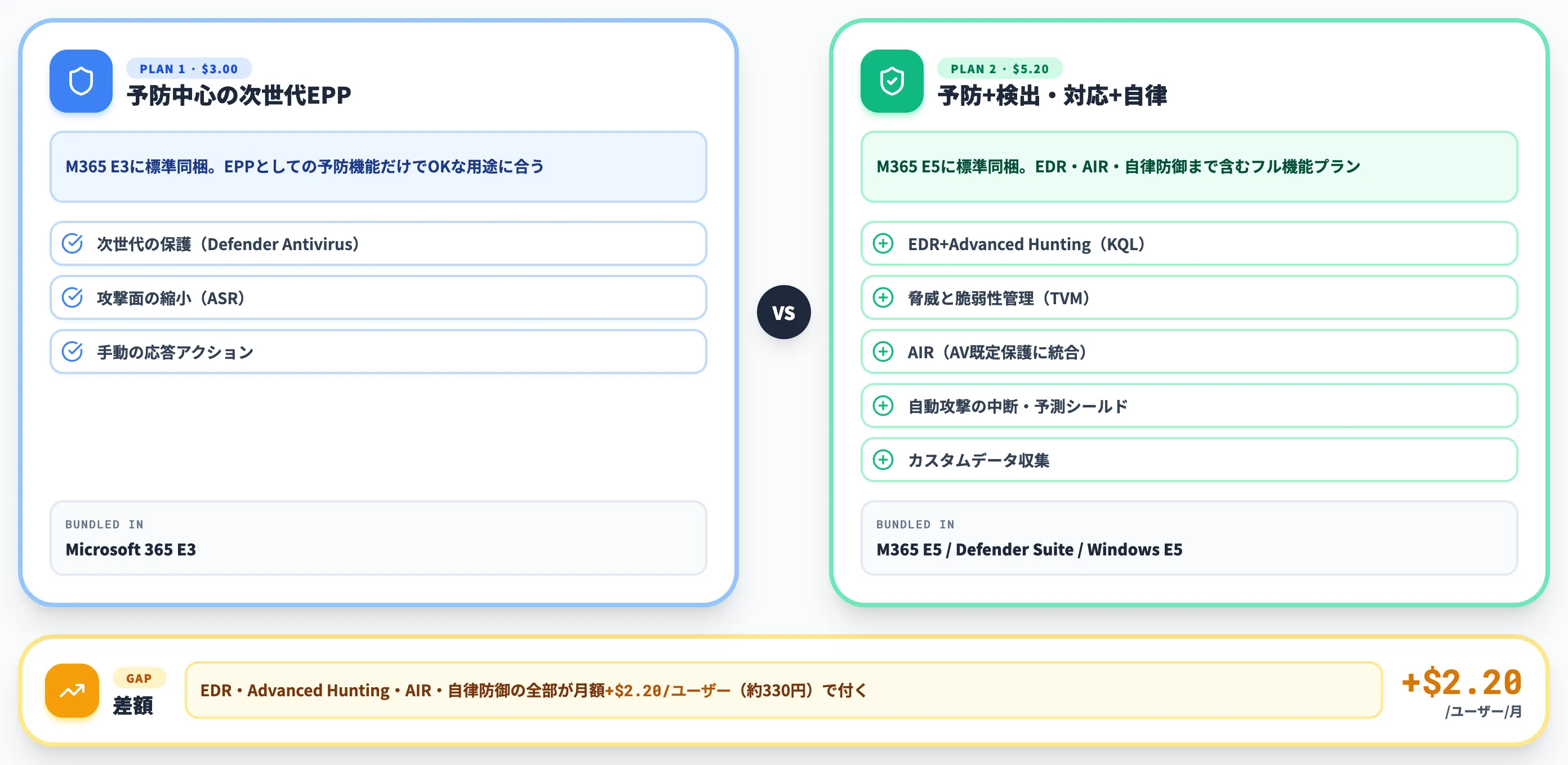Screen dimensions: 1568x765
Task: Click plus icon beside 自動攻撃の中断・予測シールド
Action: pyautogui.click(x=883, y=406)
